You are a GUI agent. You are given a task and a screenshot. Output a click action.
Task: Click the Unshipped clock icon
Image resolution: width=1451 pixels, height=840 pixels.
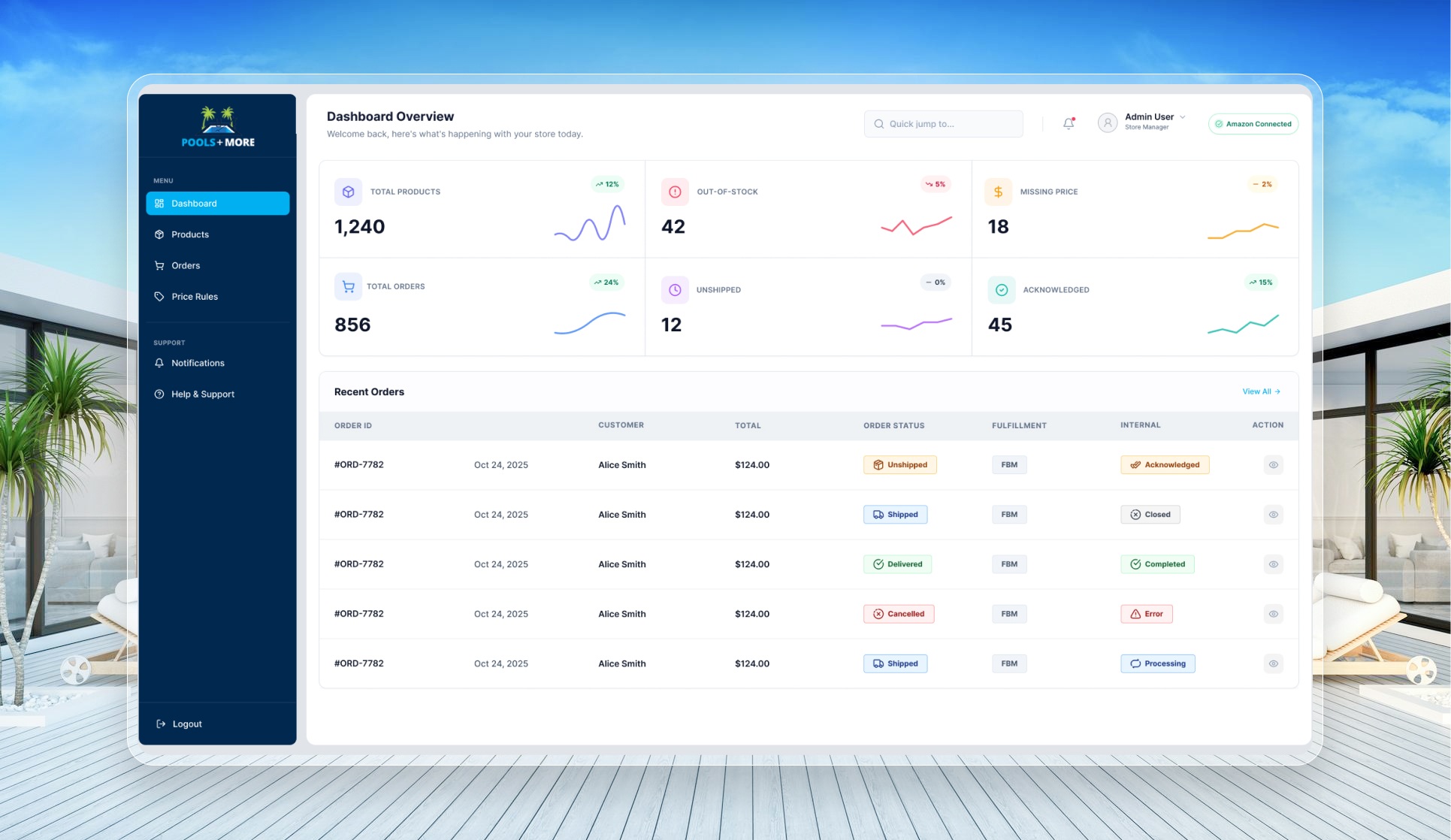tap(675, 290)
